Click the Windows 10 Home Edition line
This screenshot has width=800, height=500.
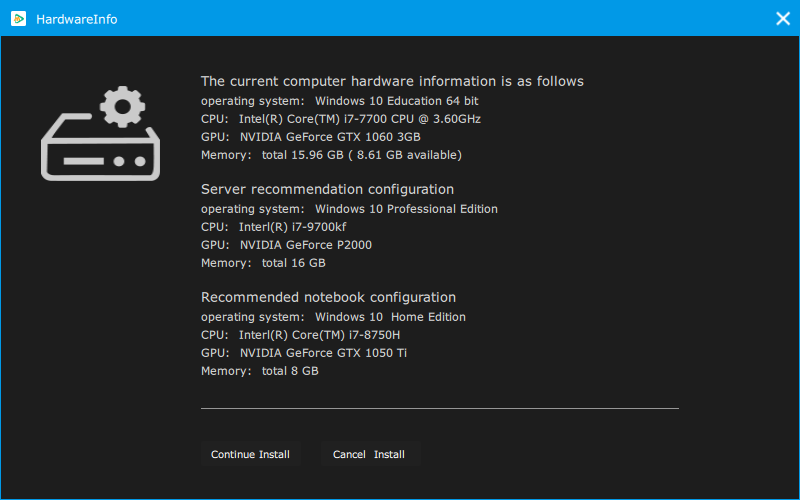click(333, 317)
